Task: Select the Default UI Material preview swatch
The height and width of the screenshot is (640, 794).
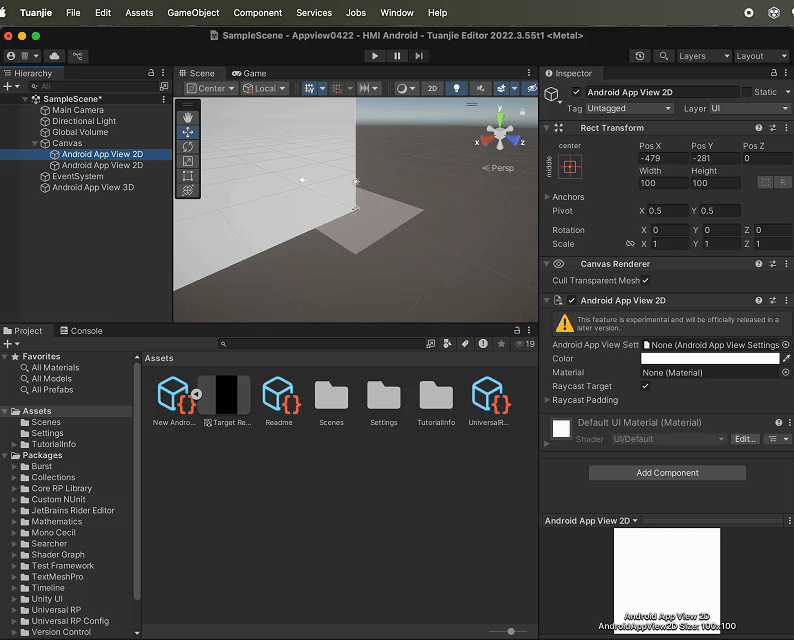Action: (561, 428)
